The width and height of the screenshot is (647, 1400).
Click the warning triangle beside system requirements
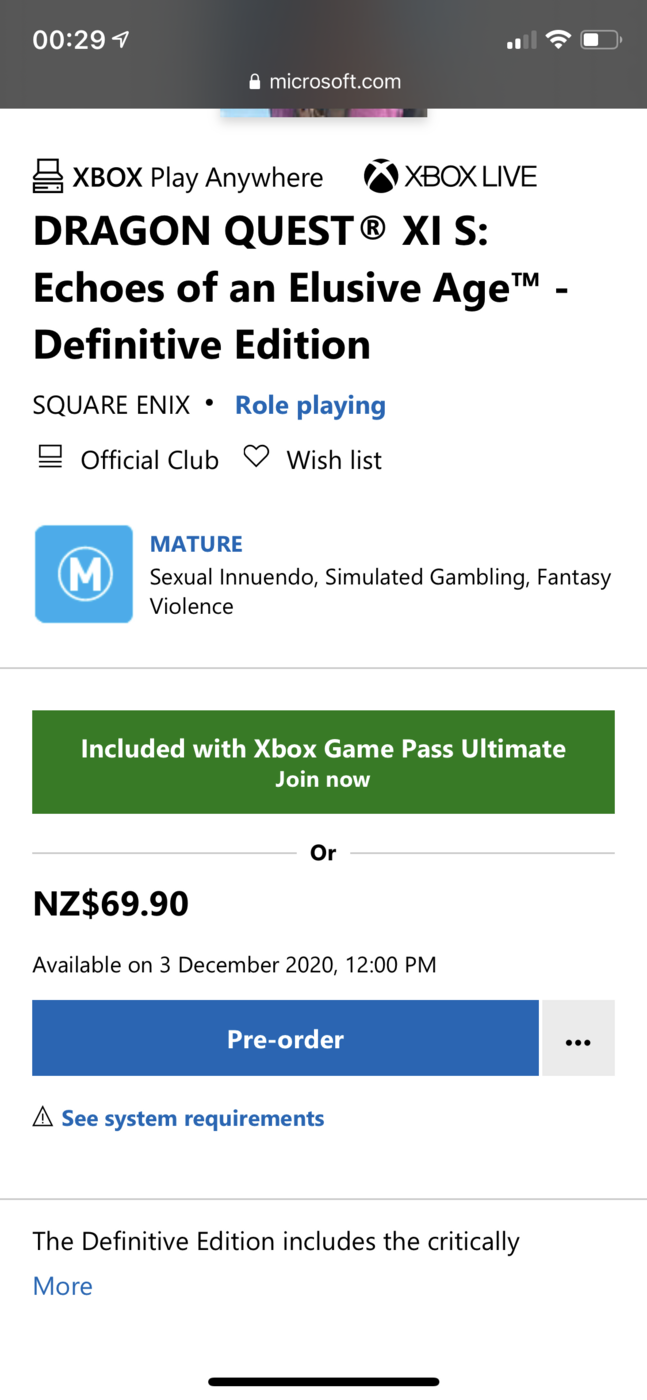point(43,1118)
